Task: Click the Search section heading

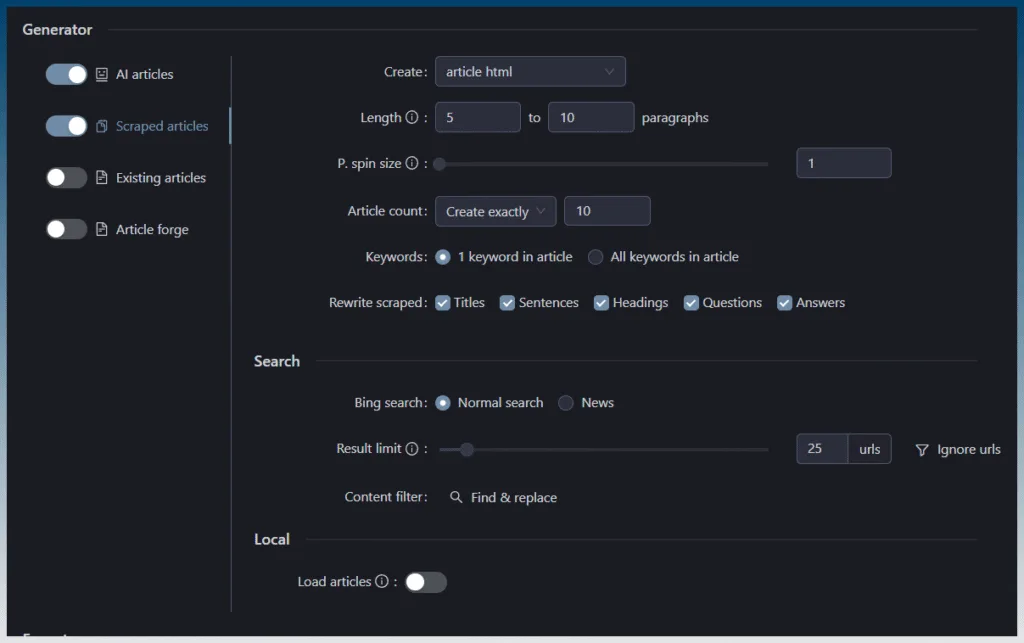Action: pos(277,361)
